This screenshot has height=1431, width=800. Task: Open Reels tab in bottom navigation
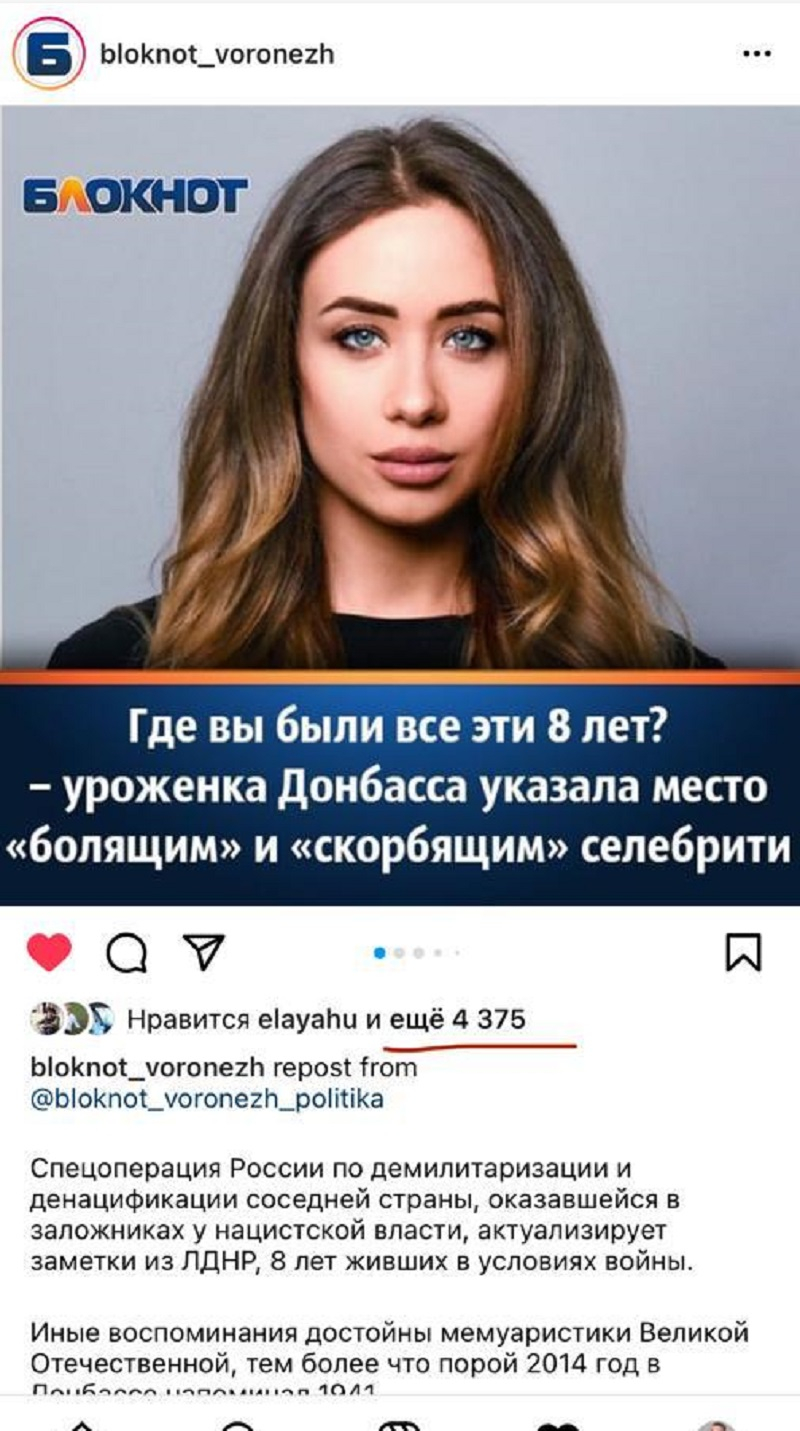click(398, 1424)
